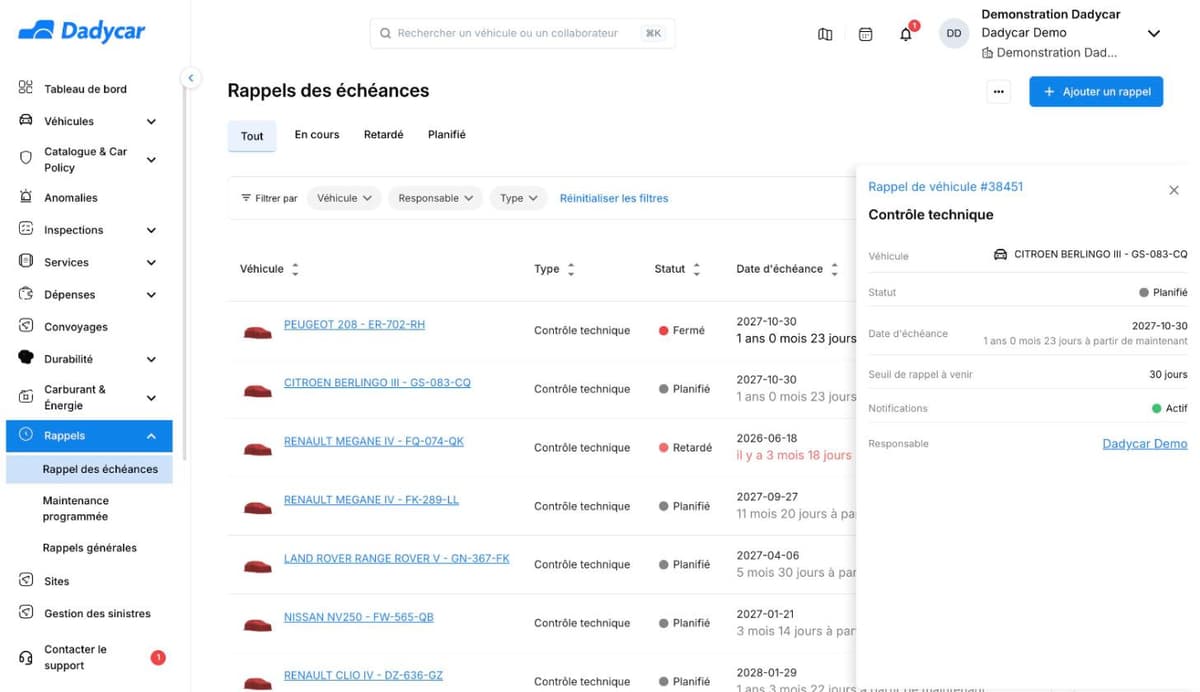Screen dimensions: 1200x692
Task: Click Ajouter un rappel button
Action: (1096, 91)
